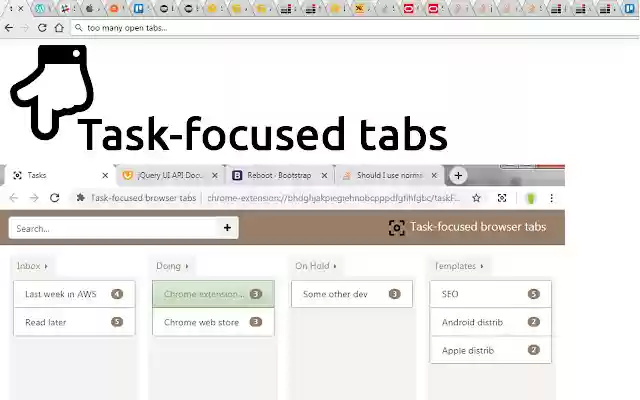Open a new tab with the plus button

(x=458, y=176)
